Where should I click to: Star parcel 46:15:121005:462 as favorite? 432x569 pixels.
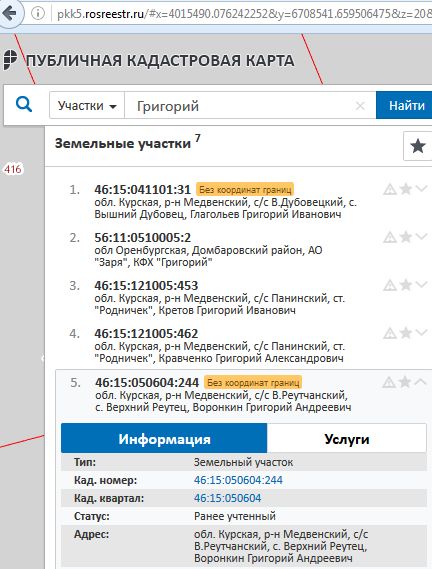405,333
